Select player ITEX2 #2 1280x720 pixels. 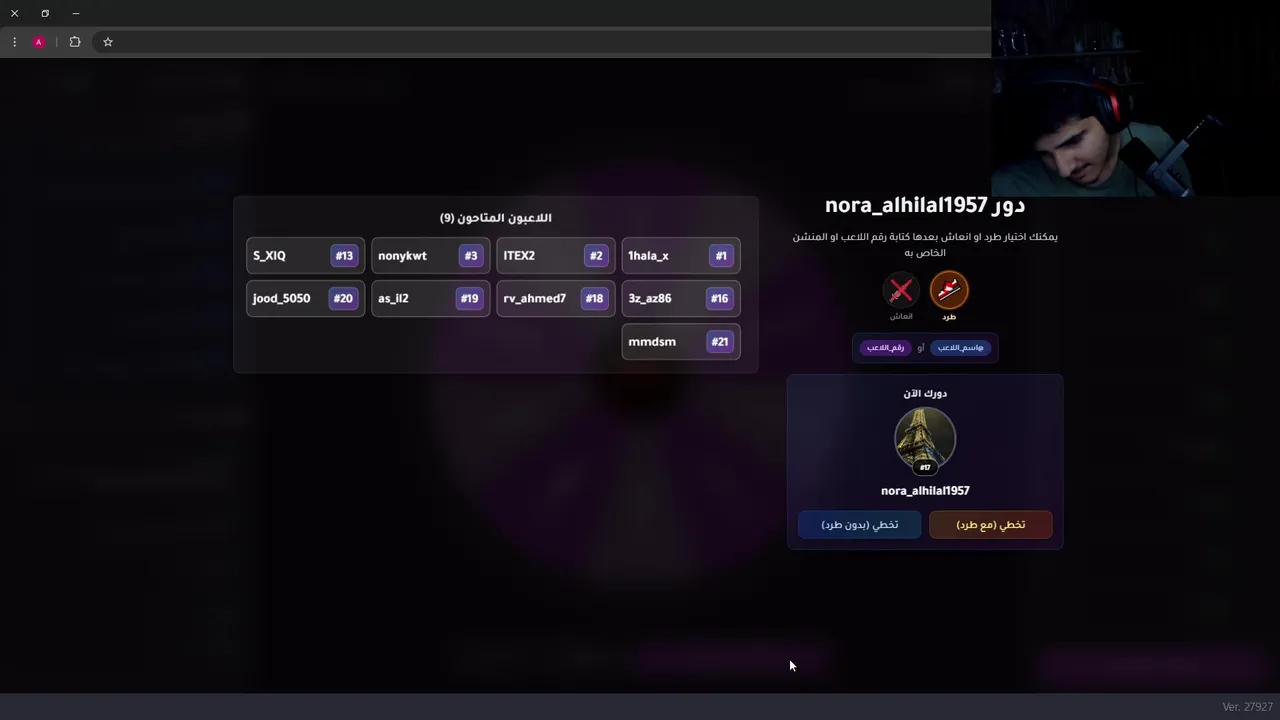point(556,256)
